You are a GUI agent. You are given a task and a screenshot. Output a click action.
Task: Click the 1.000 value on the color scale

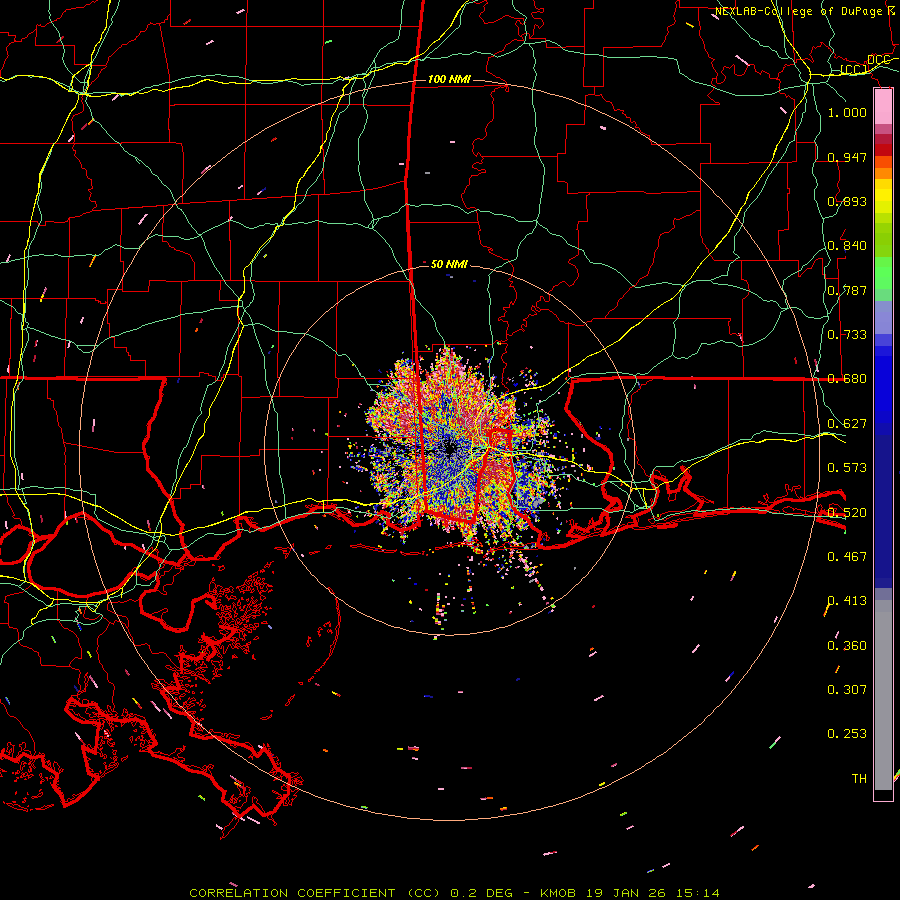pos(847,112)
